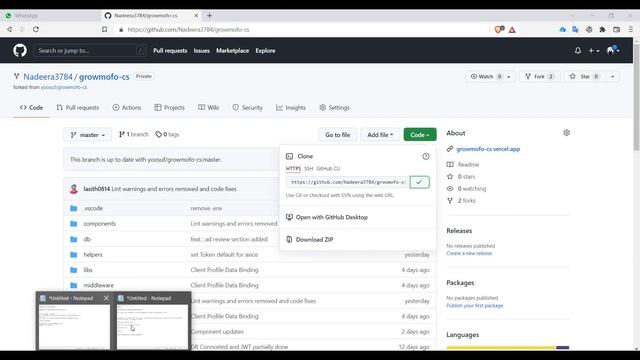Focus GitHub search field
Viewport: 640px width, 360px height.
[x=89, y=51]
